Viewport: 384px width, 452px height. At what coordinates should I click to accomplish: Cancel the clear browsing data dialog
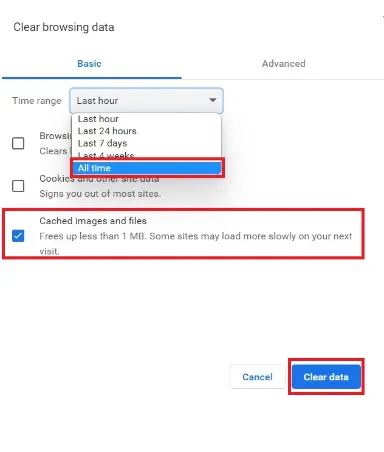[x=257, y=377]
